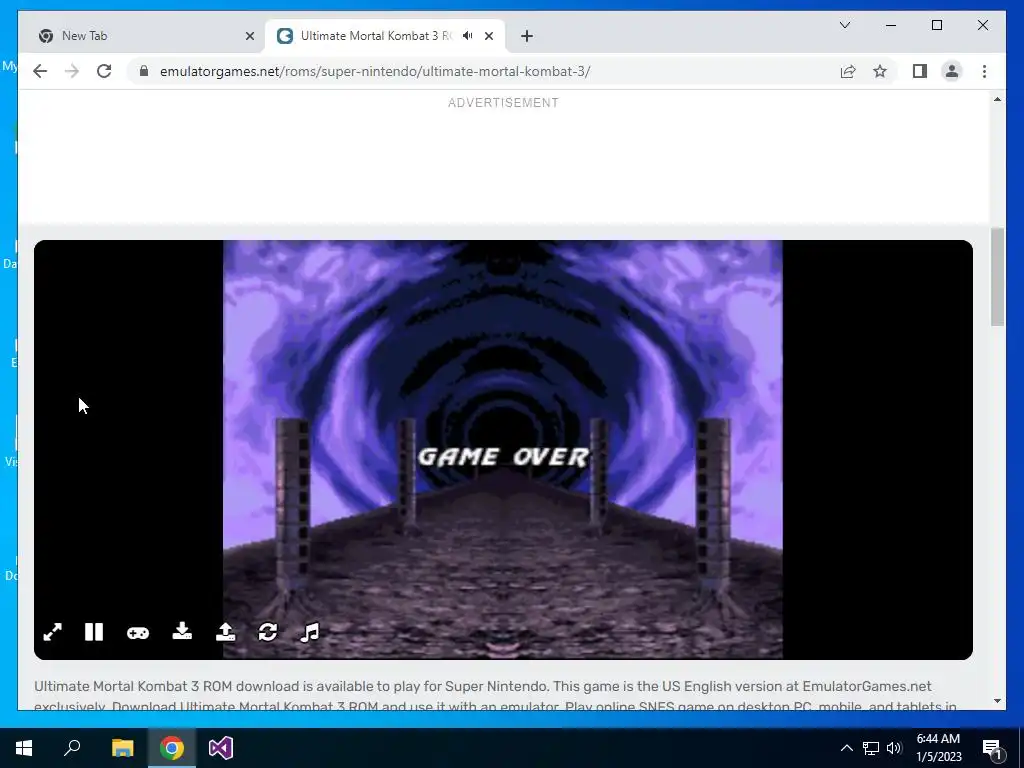Bookmark this page with star icon
This screenshot has height=768, width=1024.
[880, 71]
